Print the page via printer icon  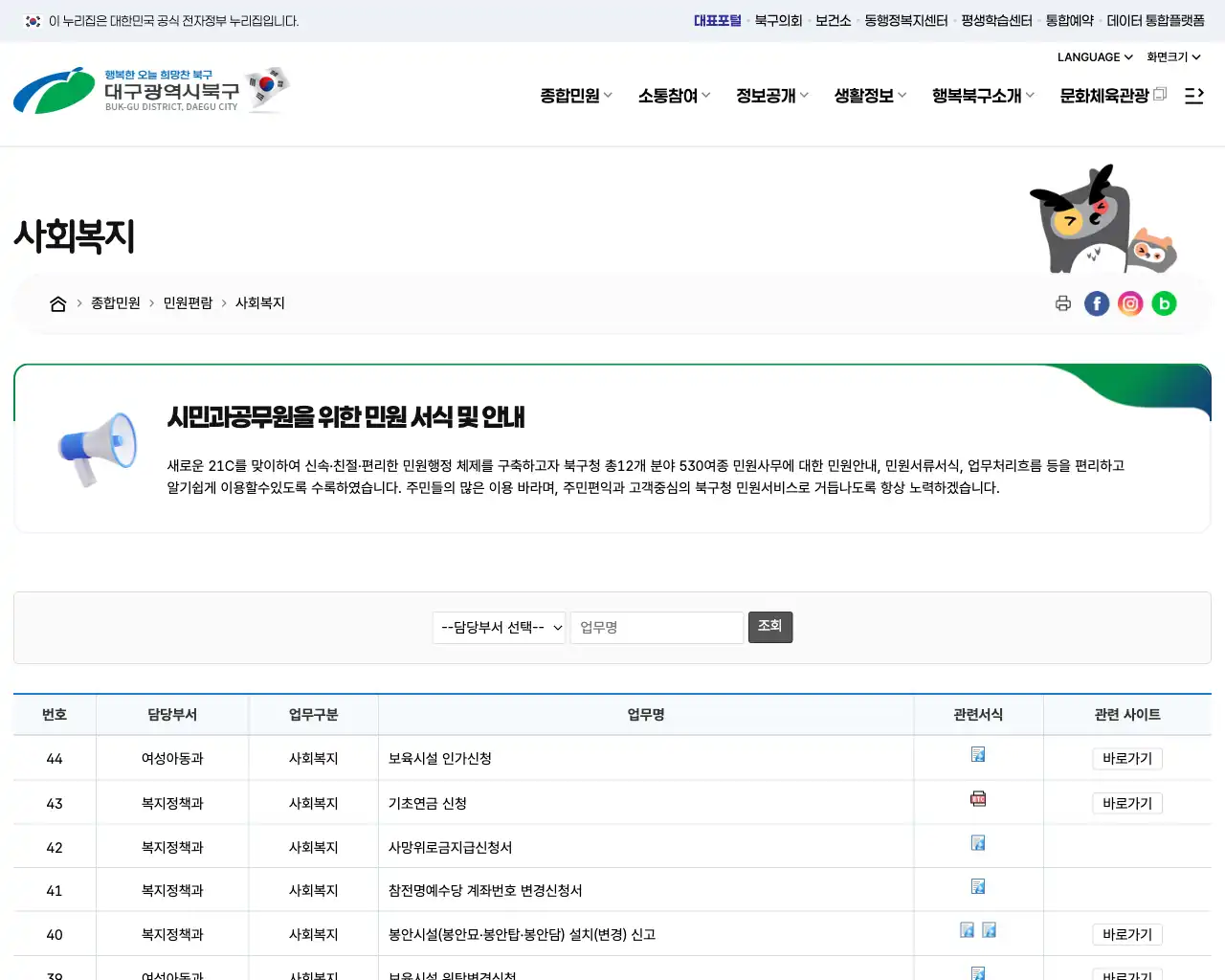[1063, 303]
